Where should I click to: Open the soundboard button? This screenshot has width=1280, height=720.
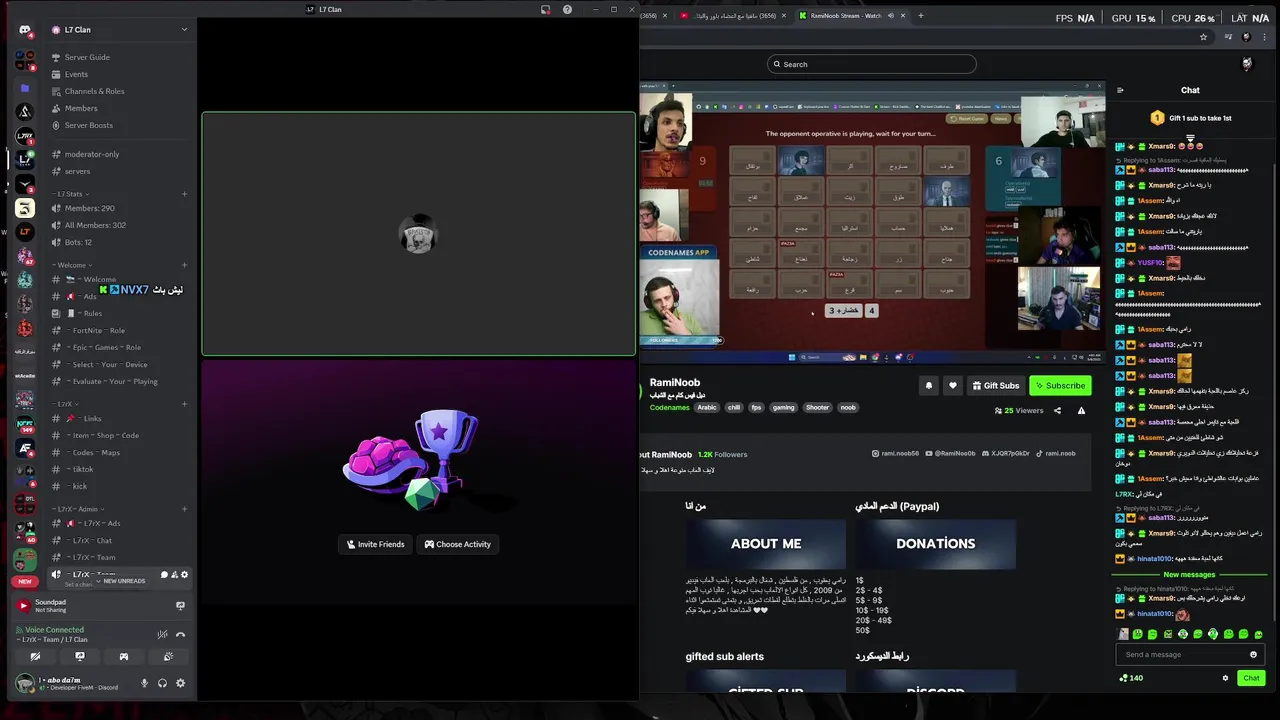[168, 657]
